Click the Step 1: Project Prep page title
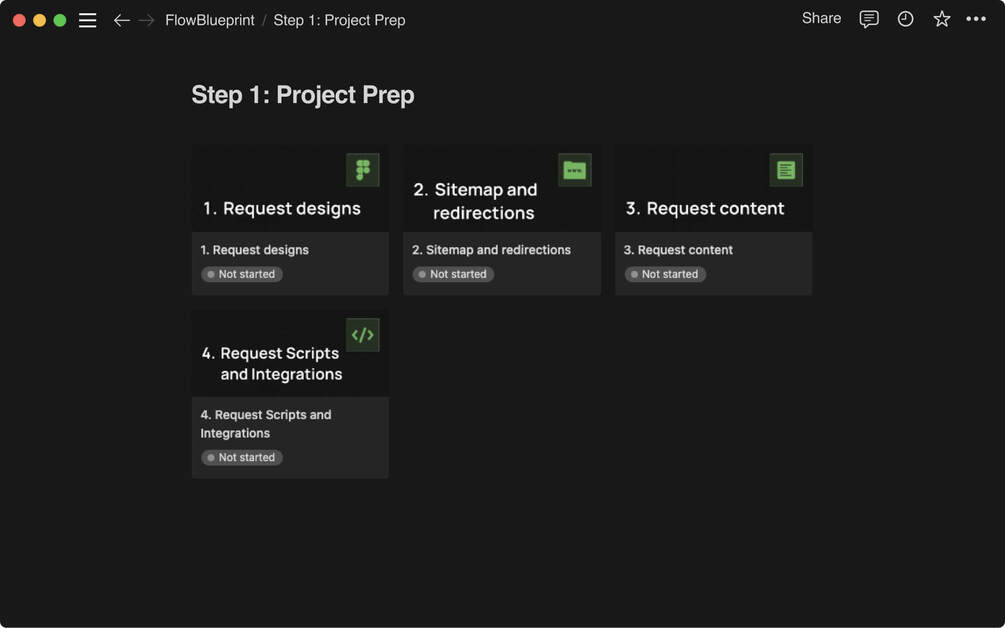Viewport: 1005px width, 628px height. point(303,95)
